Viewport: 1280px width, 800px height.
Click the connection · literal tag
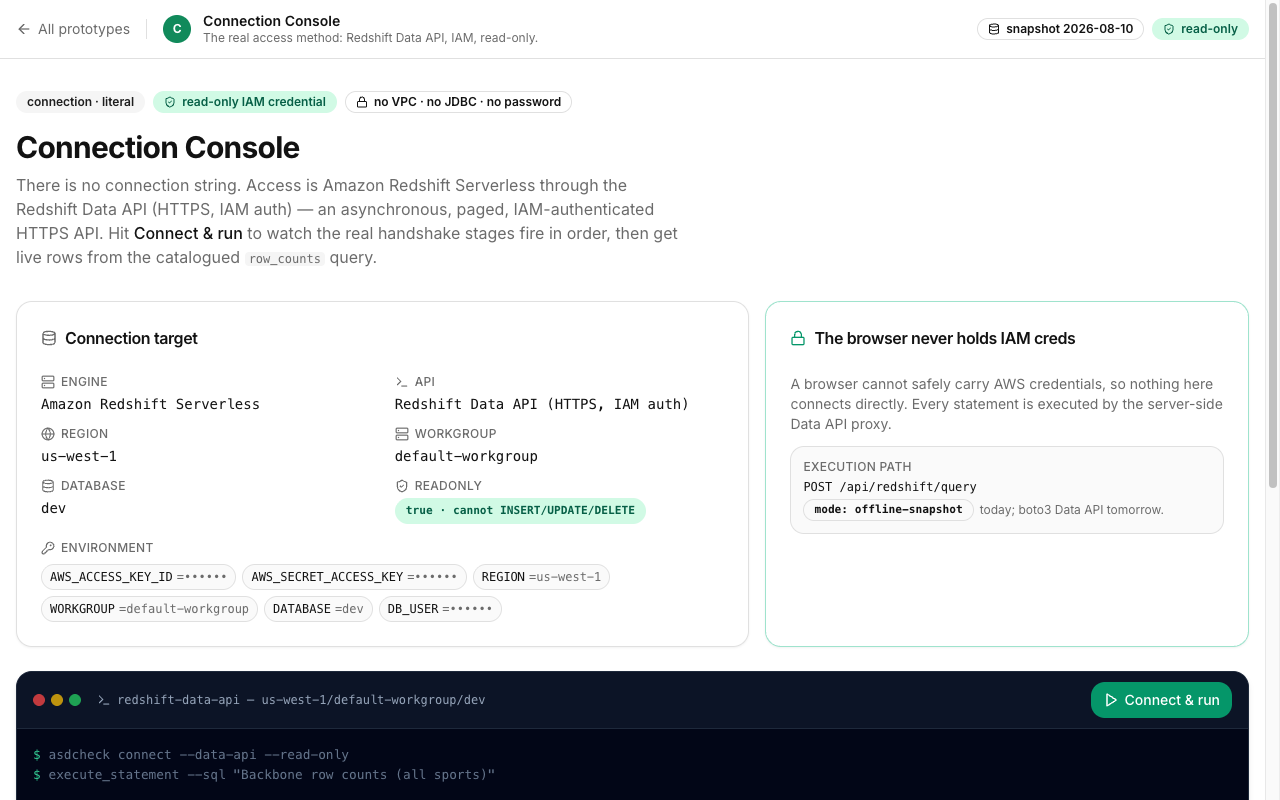(x=80, y=102)
